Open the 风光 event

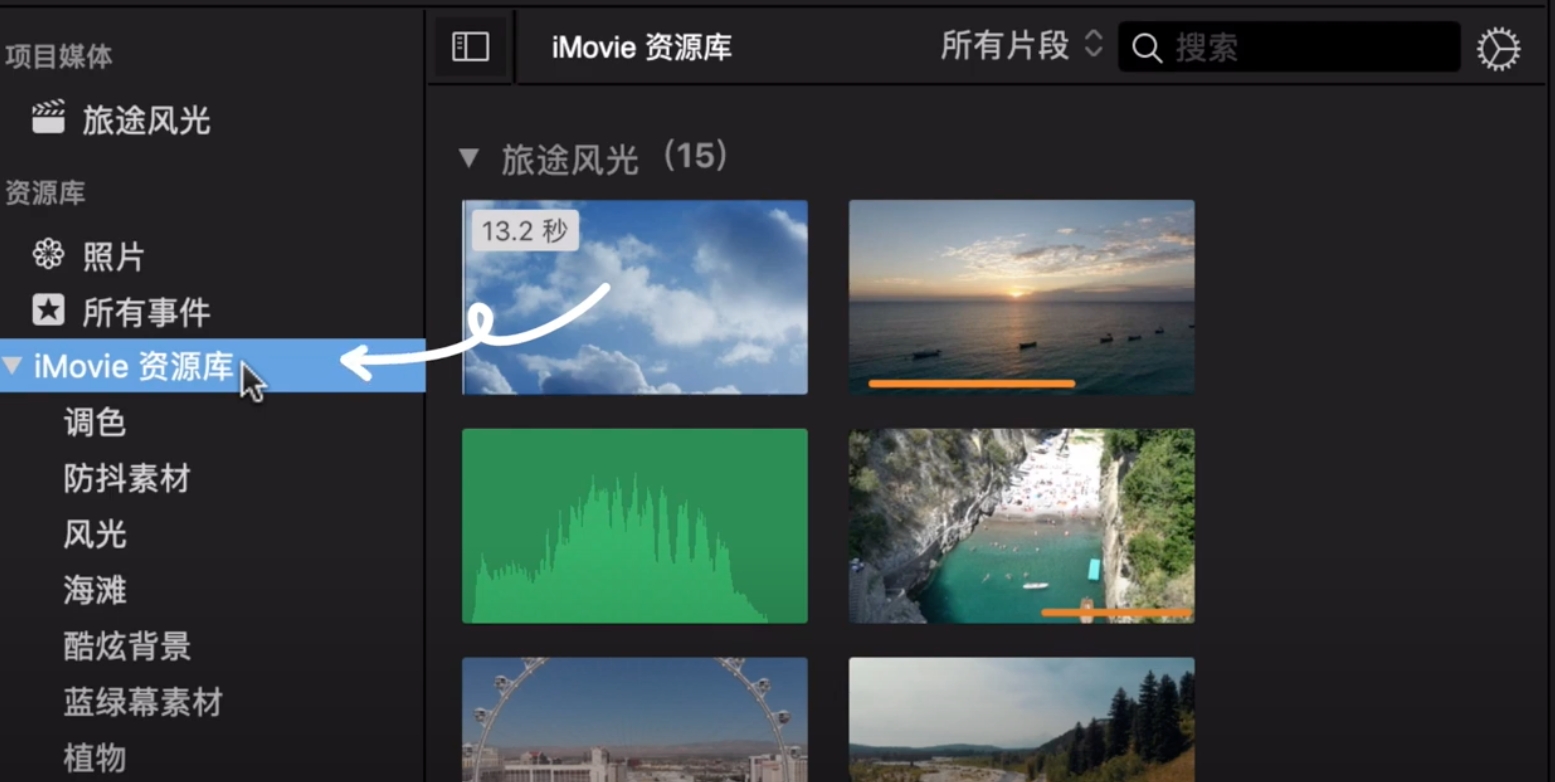95,534
